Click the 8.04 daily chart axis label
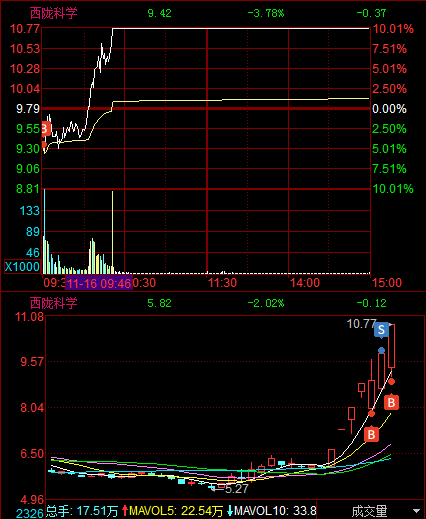The image size is (426, 519). [x=32, y=408]
